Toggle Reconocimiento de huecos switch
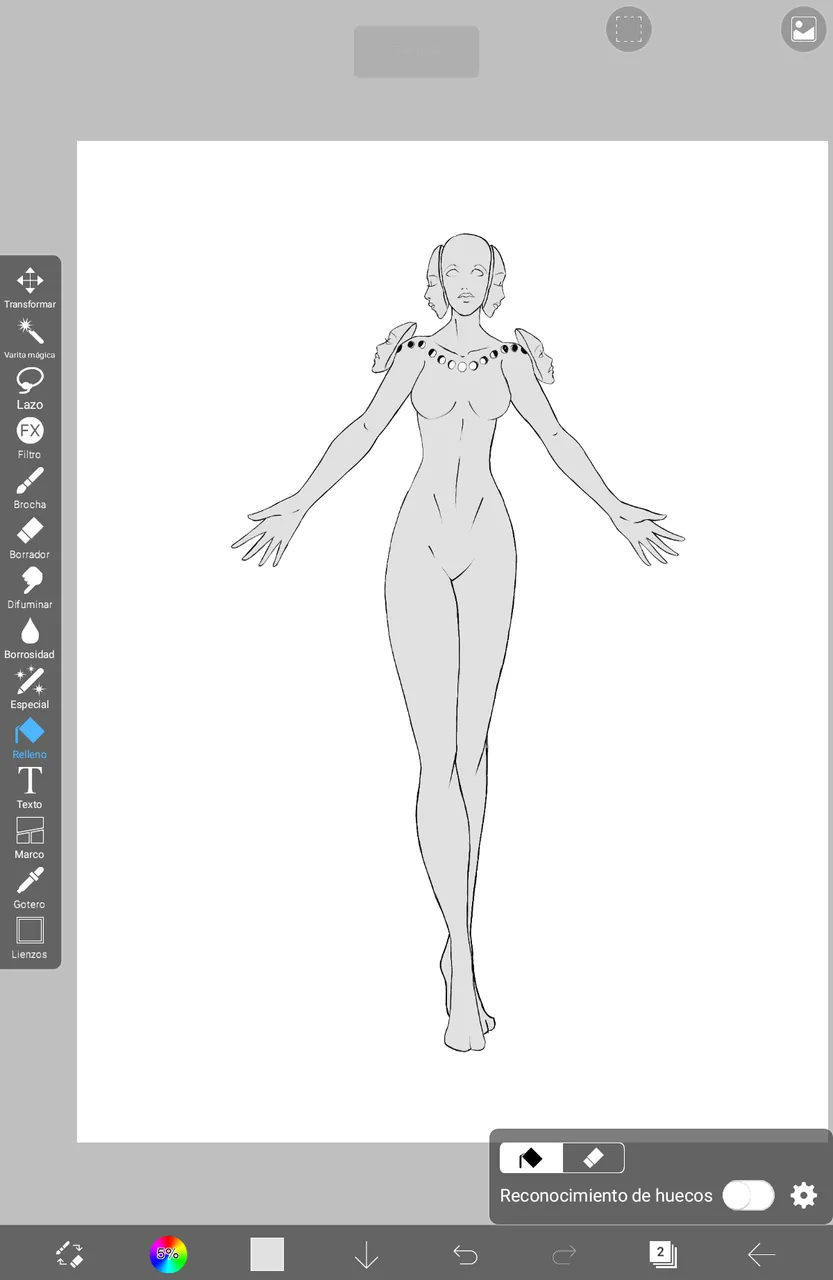Screen dimensions: 833x1280 pyautogui.click(x=748, y=1195)
